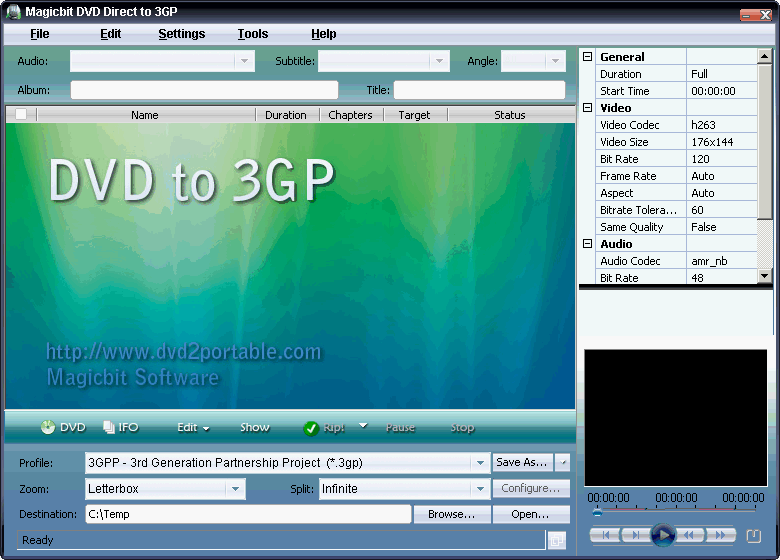This screenshot has height=560, width=780.
Task: Rewind the preview player
Action: 690,535
